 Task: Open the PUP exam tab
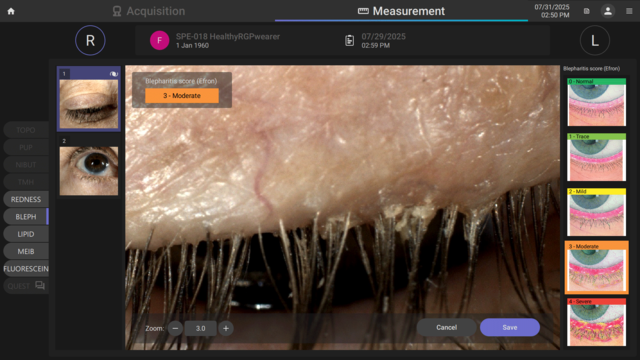click(26, 147)
